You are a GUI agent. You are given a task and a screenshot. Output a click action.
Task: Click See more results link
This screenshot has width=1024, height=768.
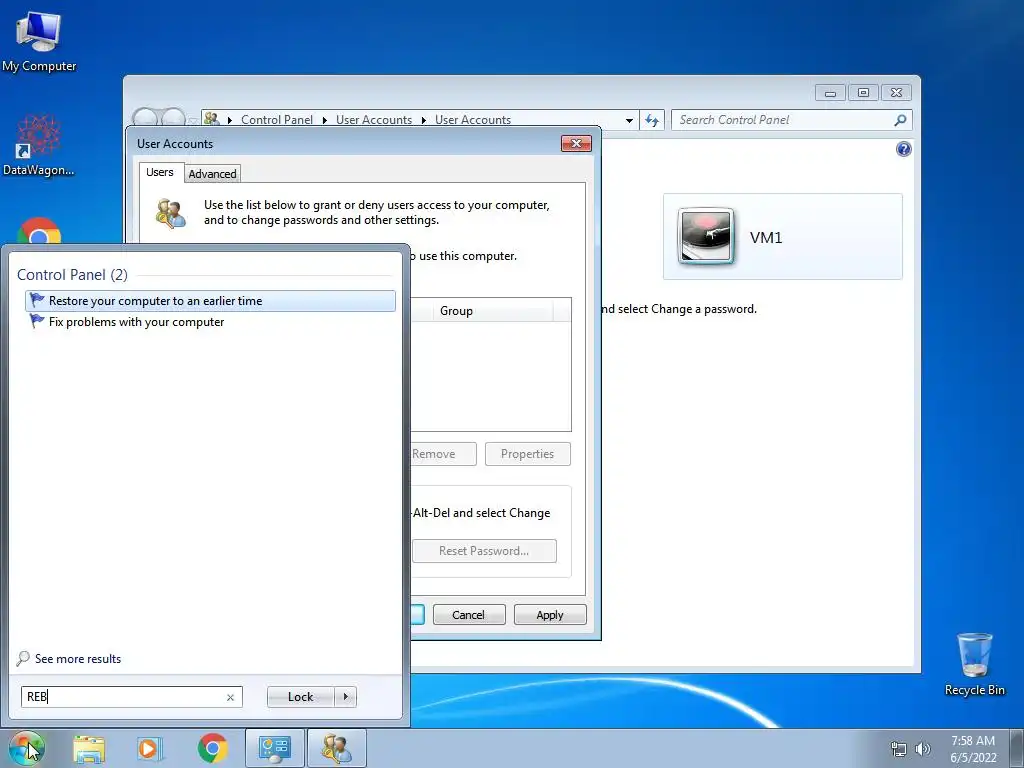tap(78, 659)
